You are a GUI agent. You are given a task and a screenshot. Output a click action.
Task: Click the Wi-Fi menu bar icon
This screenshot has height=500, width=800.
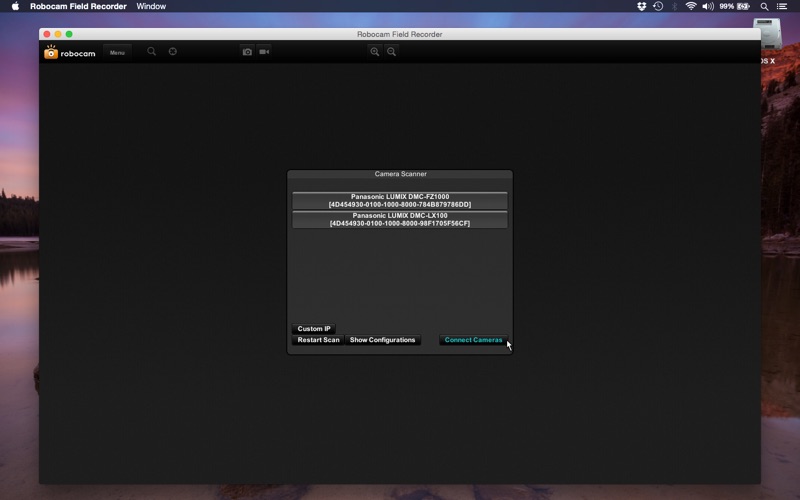pyautogui.click(x=691, y=6)
